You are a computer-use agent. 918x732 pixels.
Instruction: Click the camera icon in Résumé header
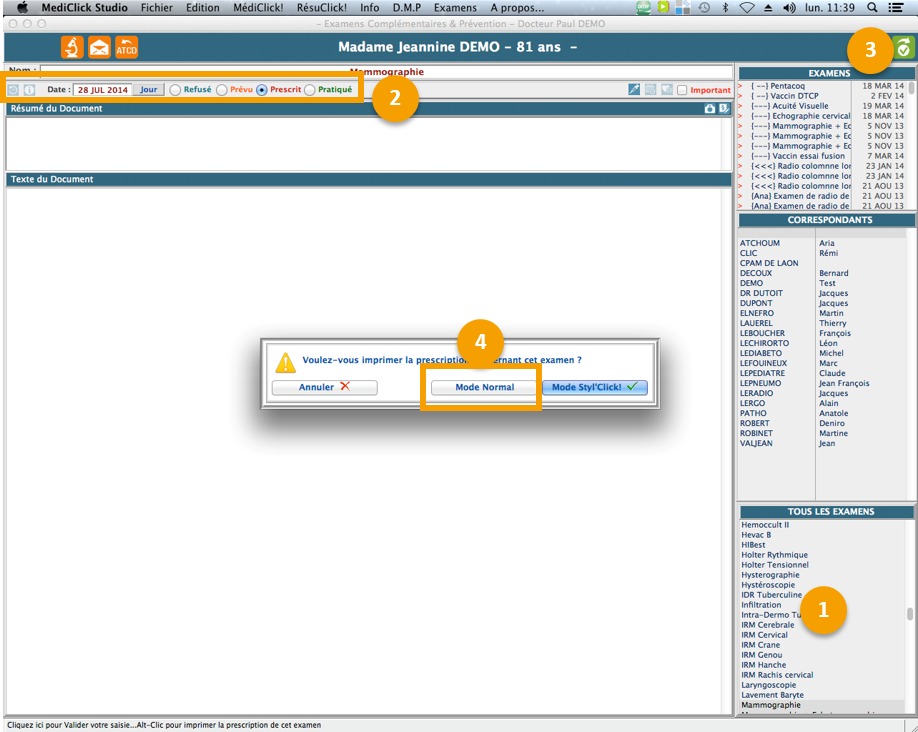[710, 108]
